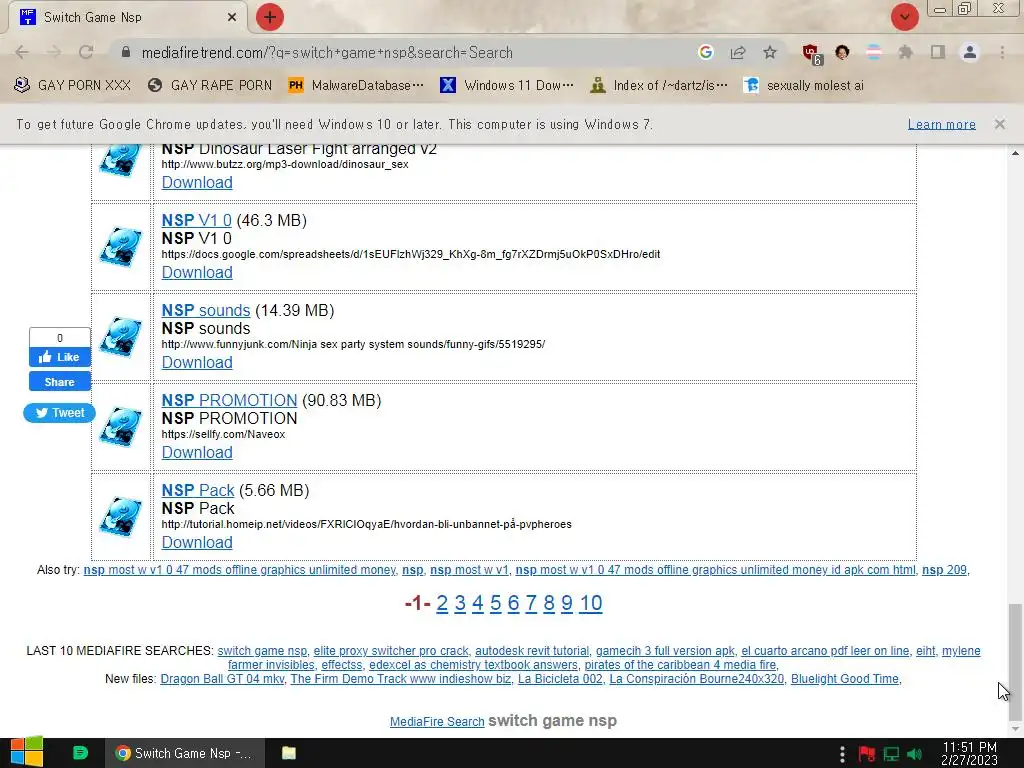Click the volume speaker tray icon

[x=915, y=754]
